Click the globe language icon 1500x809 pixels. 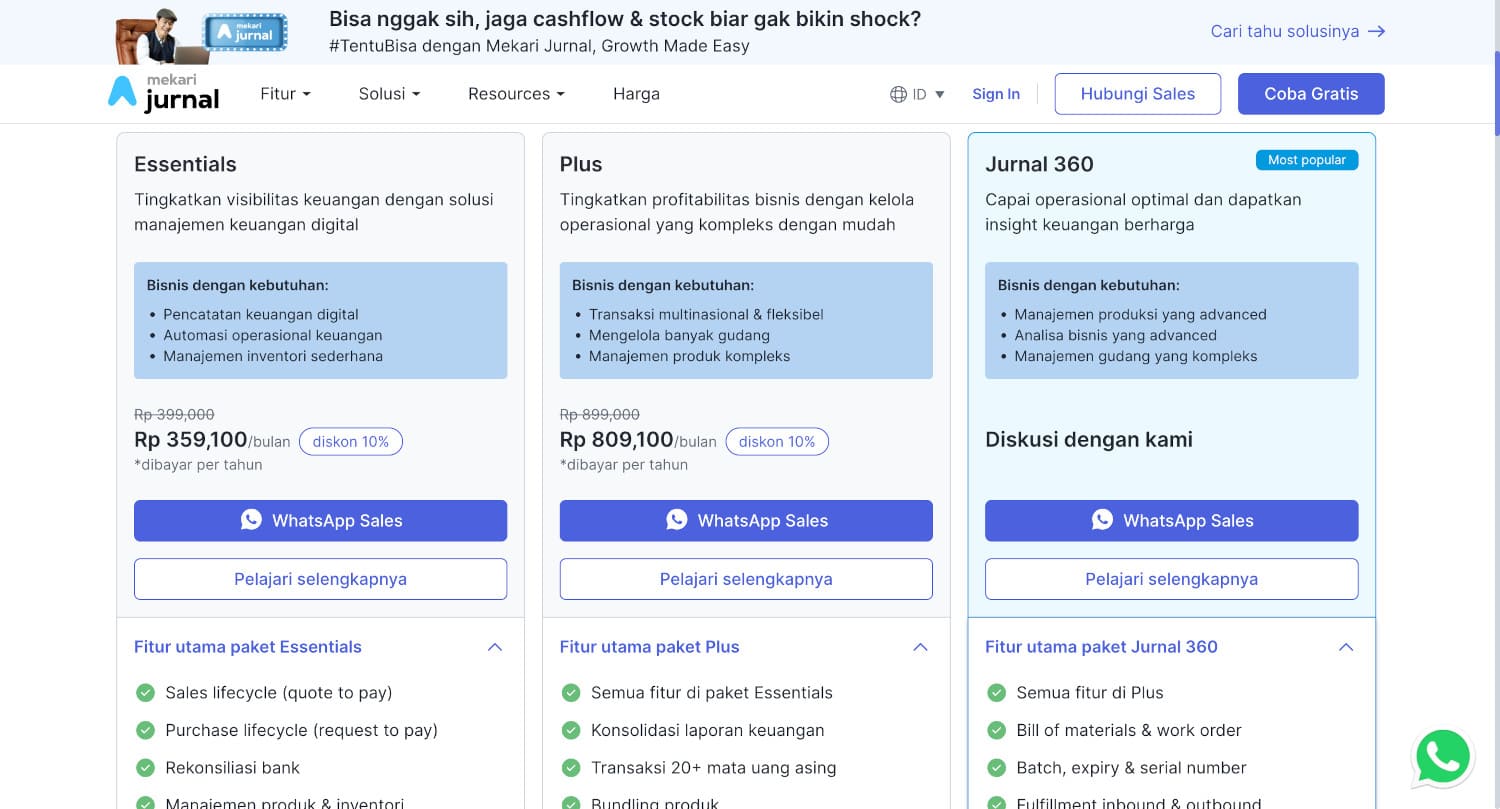pos(898,94)
